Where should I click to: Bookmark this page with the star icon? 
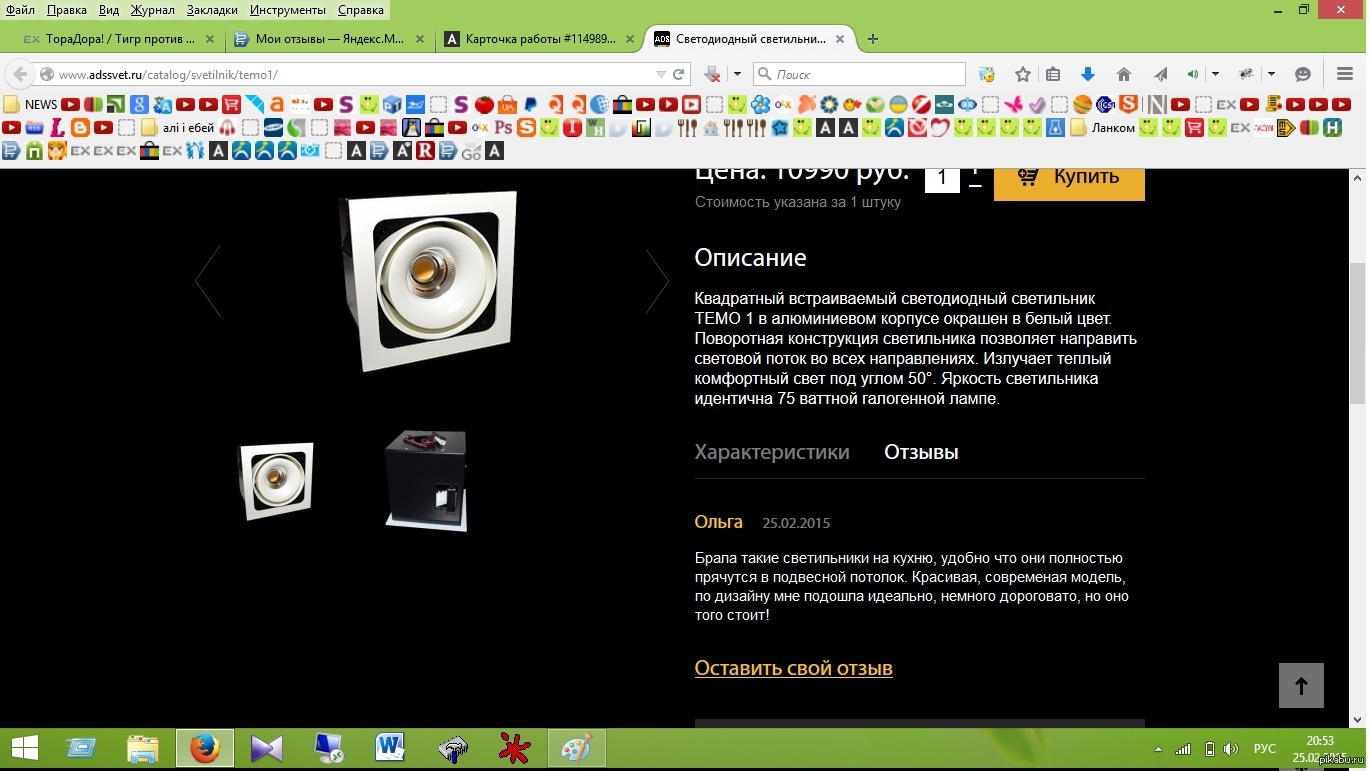point(1022,74)
